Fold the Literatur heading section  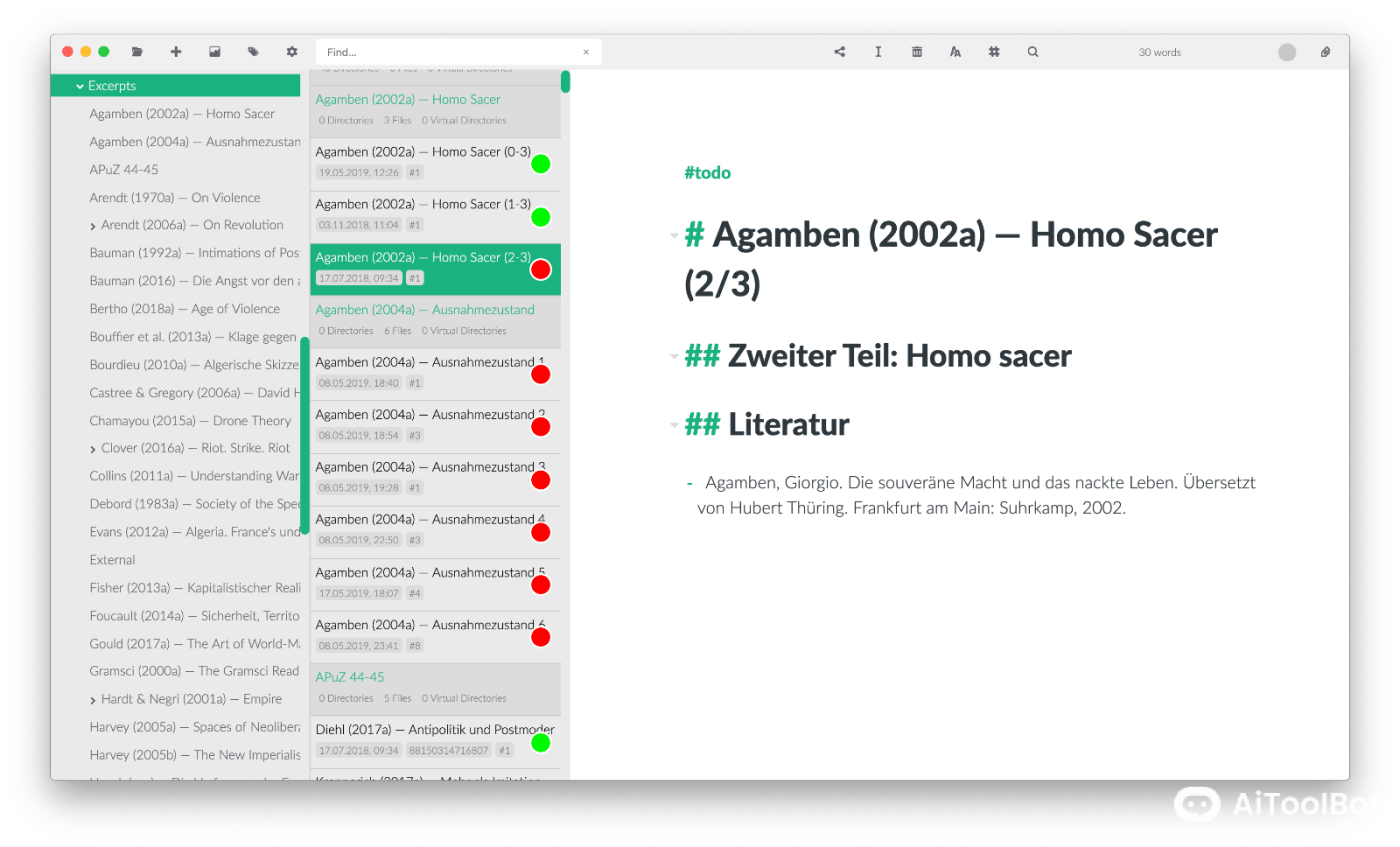tap(674, 425)
